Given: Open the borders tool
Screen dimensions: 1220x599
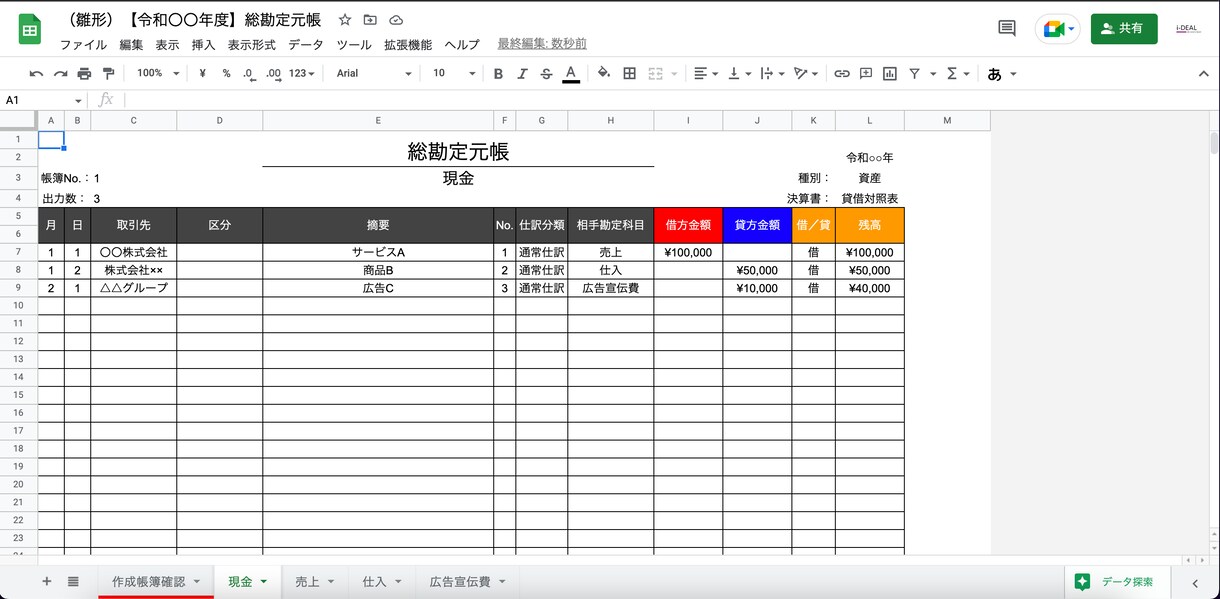Looking at the screenshot, I should click(x=629, y=73).
